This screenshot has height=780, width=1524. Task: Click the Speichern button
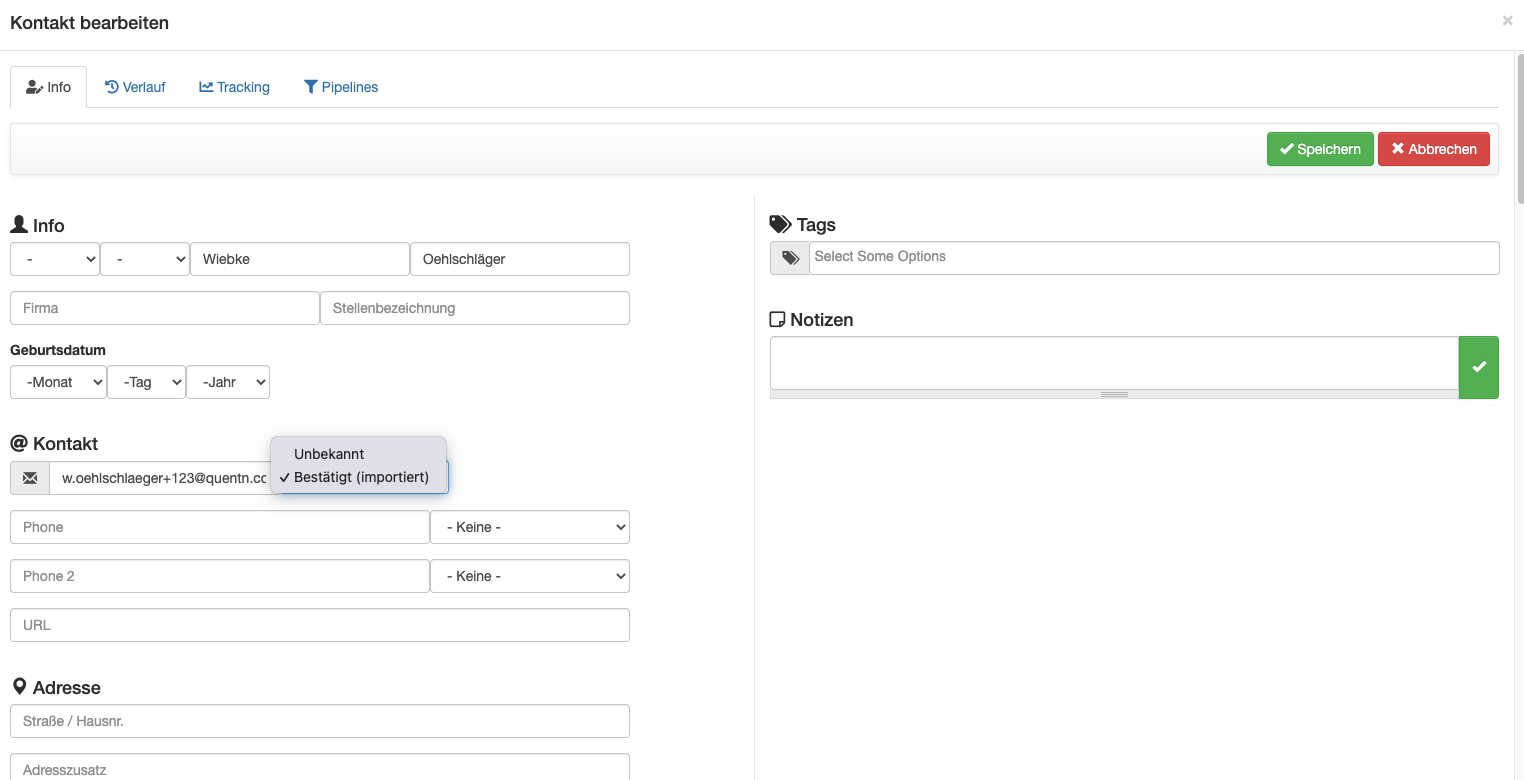(1319, 149)
